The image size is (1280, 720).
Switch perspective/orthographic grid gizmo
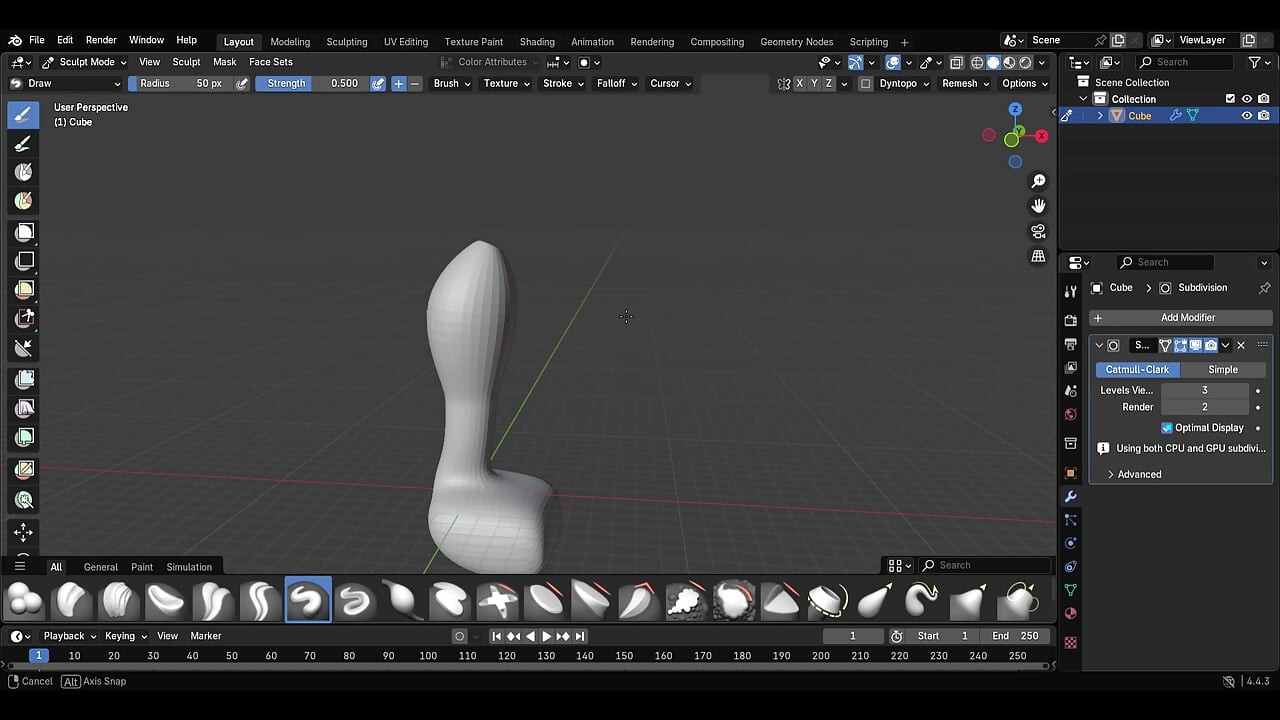1038,256
